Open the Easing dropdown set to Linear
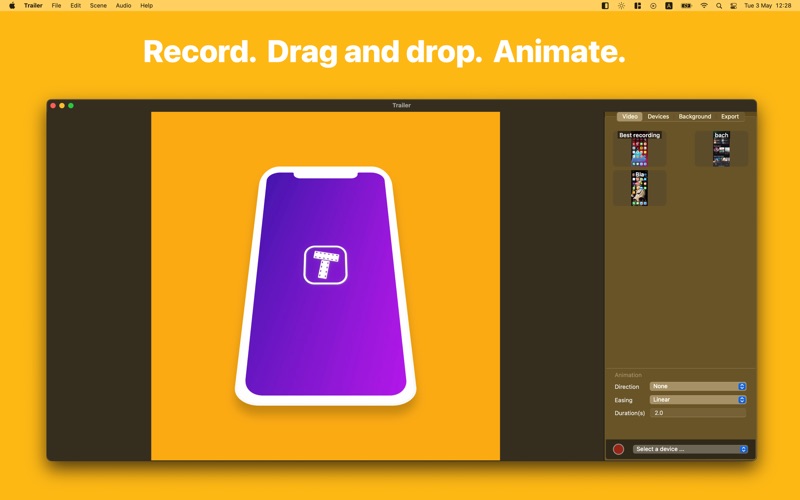This screenshot has width=800, height=500. coord(697,399)
